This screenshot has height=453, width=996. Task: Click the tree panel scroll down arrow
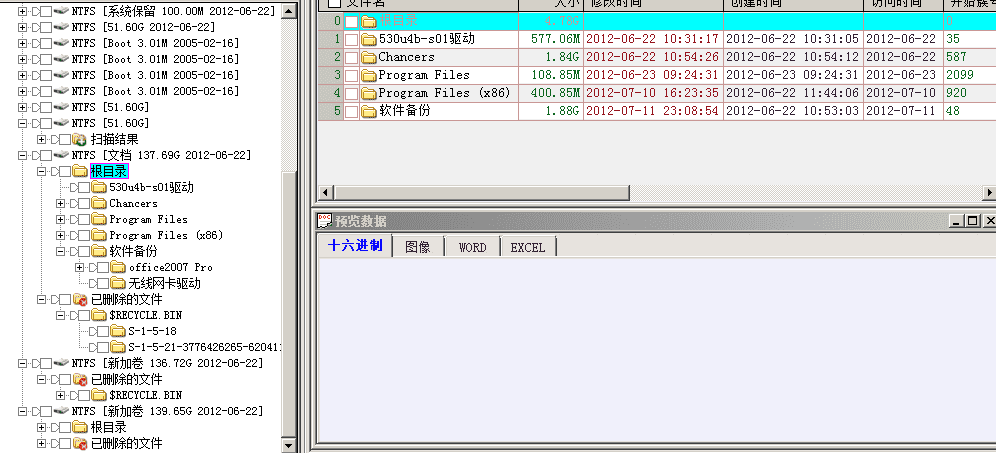[290, 445]
